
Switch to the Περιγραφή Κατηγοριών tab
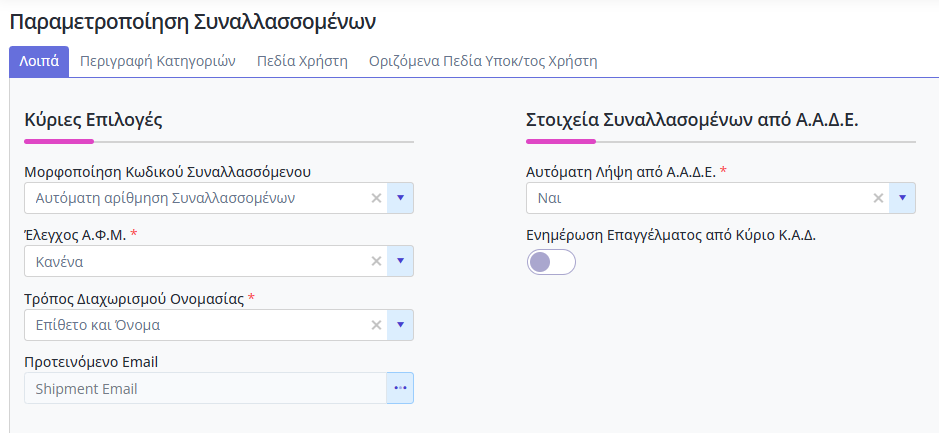click(x=157, y=61)
